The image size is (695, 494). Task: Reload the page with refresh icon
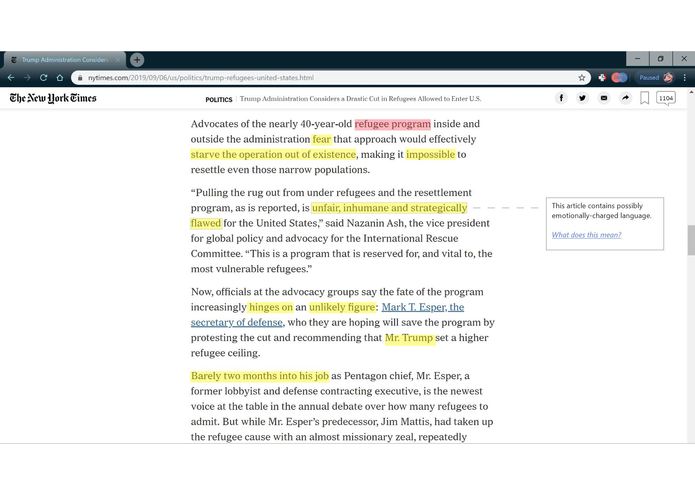pos(43,78)
